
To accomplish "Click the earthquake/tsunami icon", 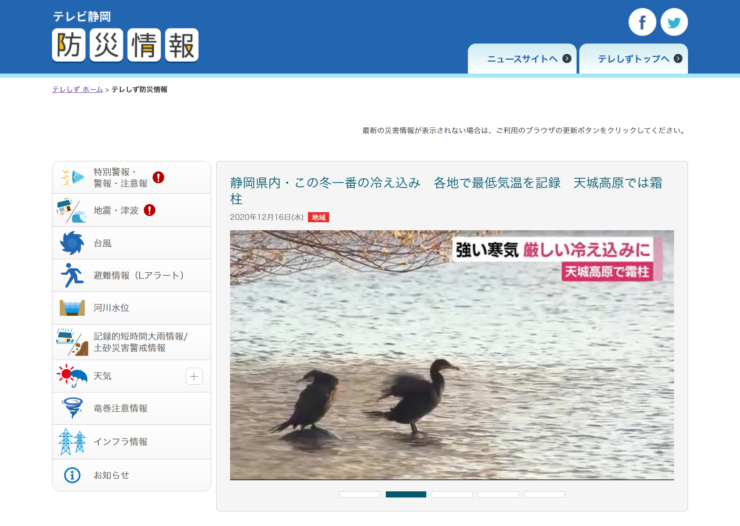I will click(x=72, y=210).
